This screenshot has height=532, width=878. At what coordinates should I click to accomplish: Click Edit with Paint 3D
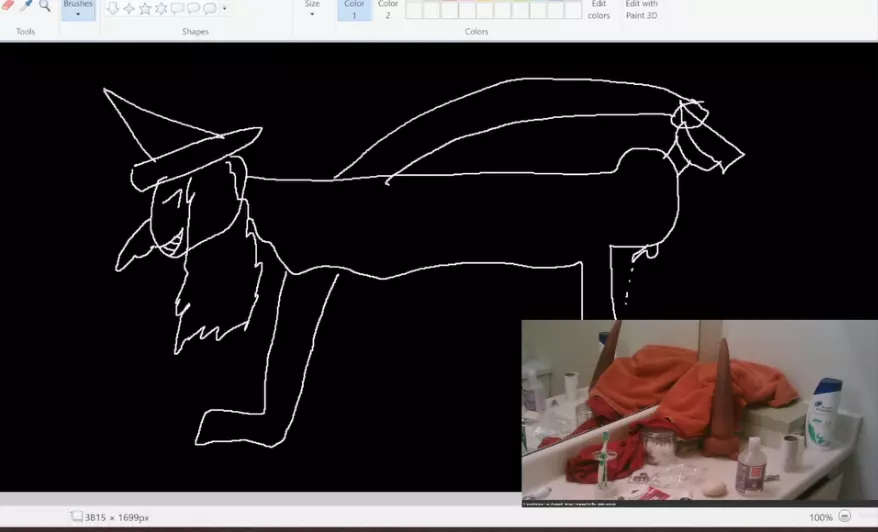click(642, 10)
